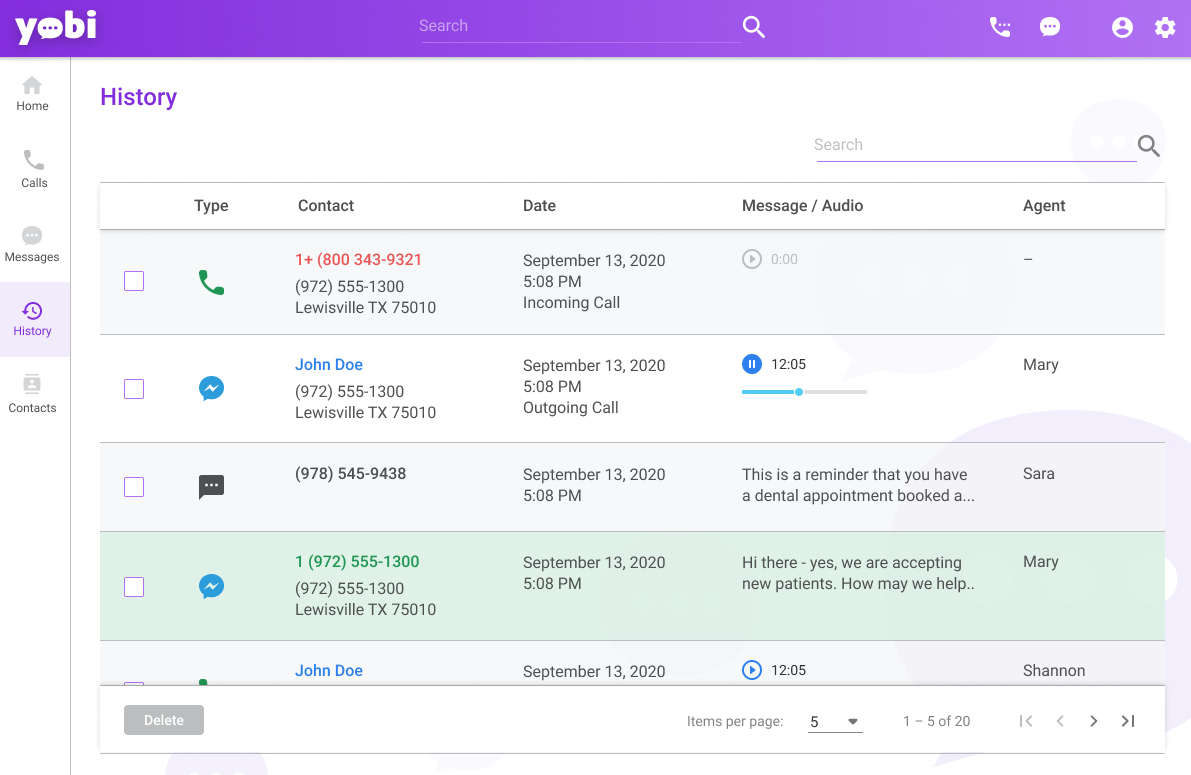
Task: Open Home in the sidebar
Action: tap(32, 93)
